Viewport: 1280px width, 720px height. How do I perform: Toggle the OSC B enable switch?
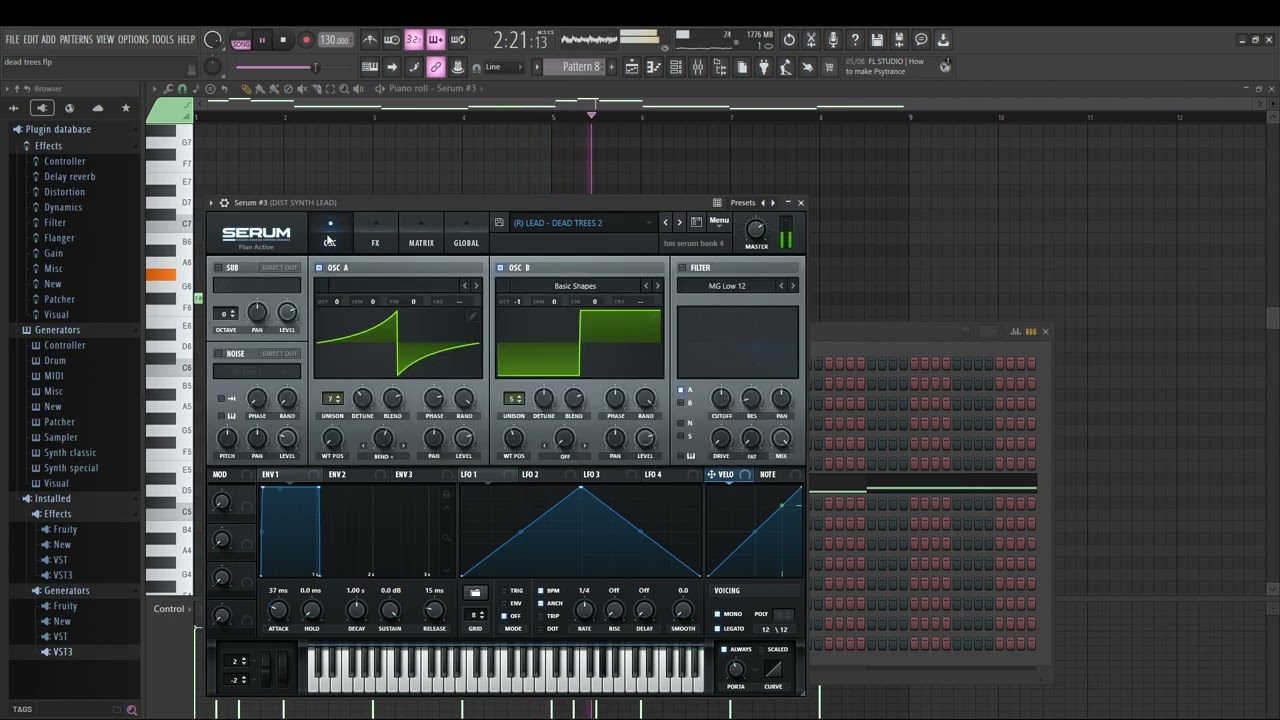(x=500, y=268)
